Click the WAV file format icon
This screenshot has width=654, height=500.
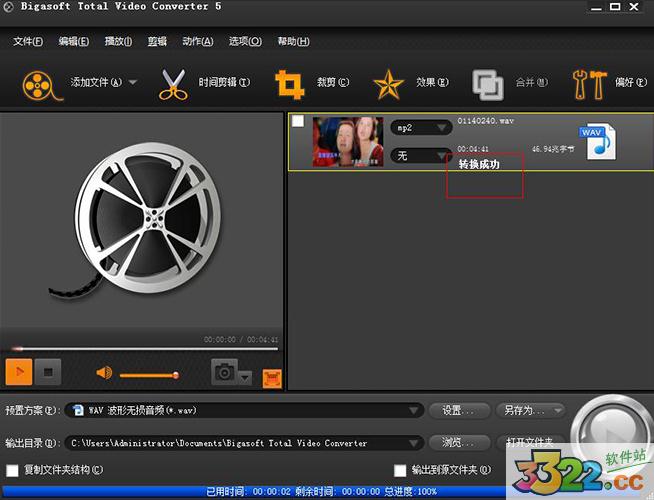click(597, 141)
